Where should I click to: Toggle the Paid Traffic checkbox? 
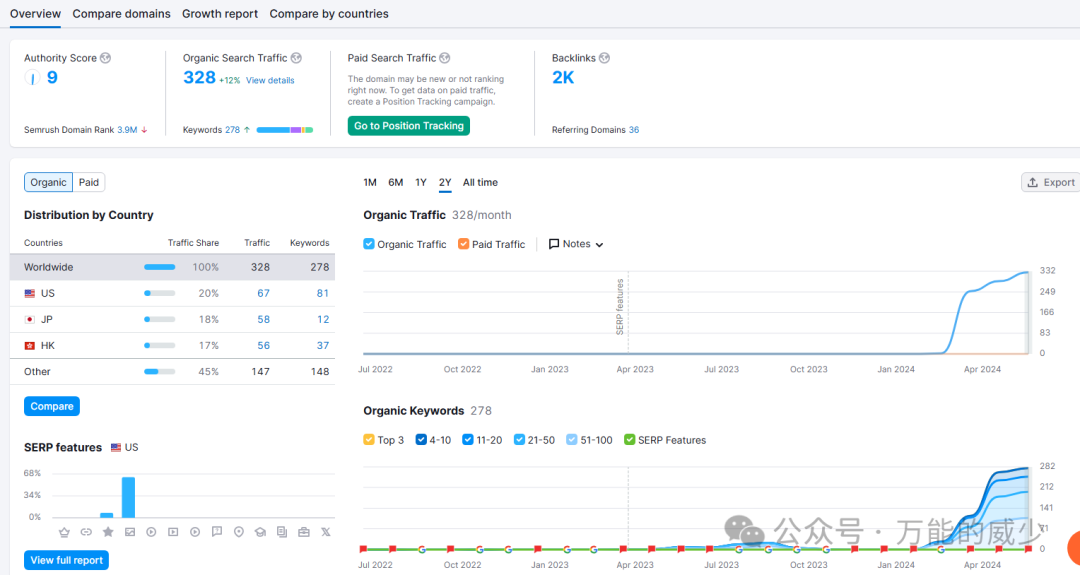[x=464, y=244]
